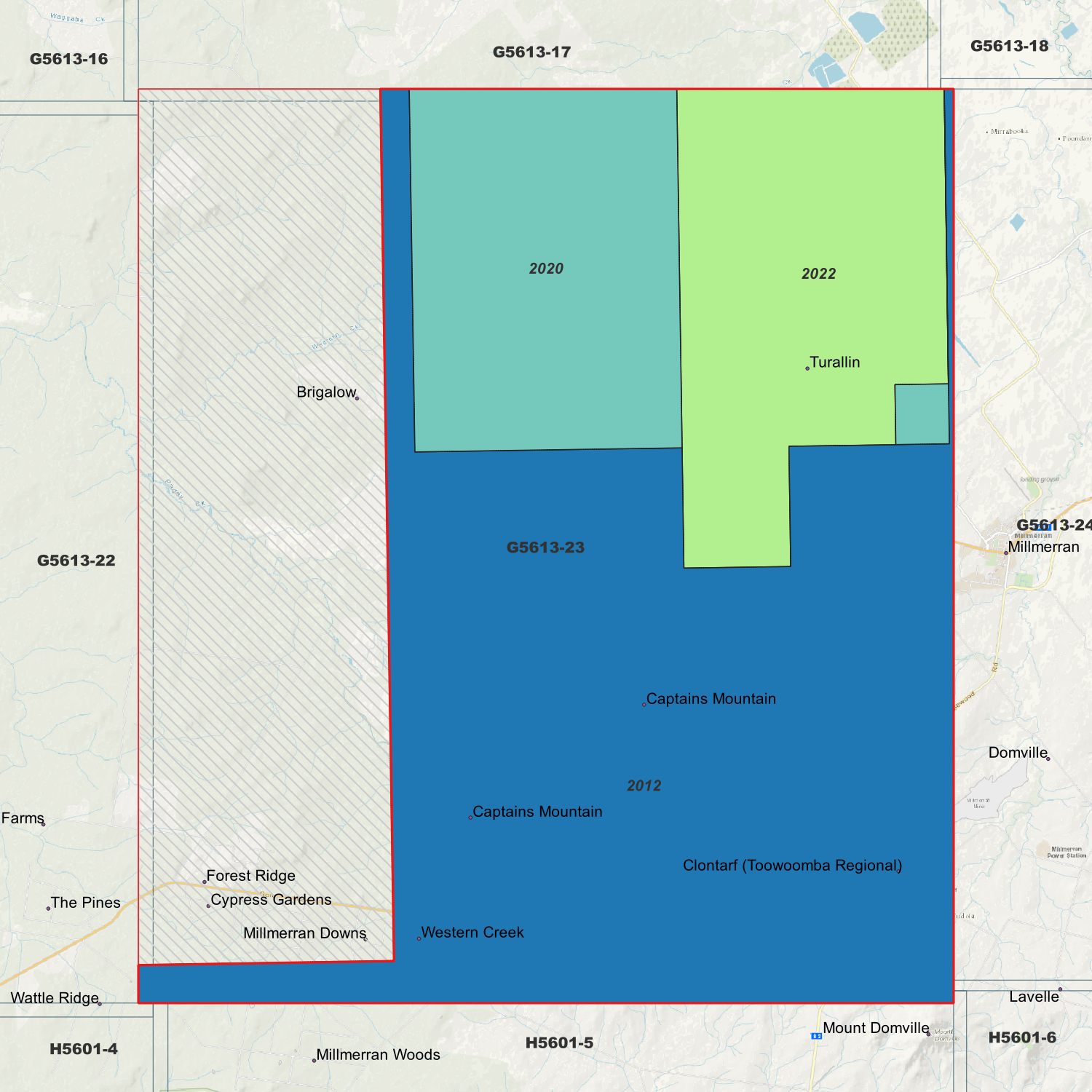Select the 2022 label in the green region

pyautogui.click(x=818, y=274)
